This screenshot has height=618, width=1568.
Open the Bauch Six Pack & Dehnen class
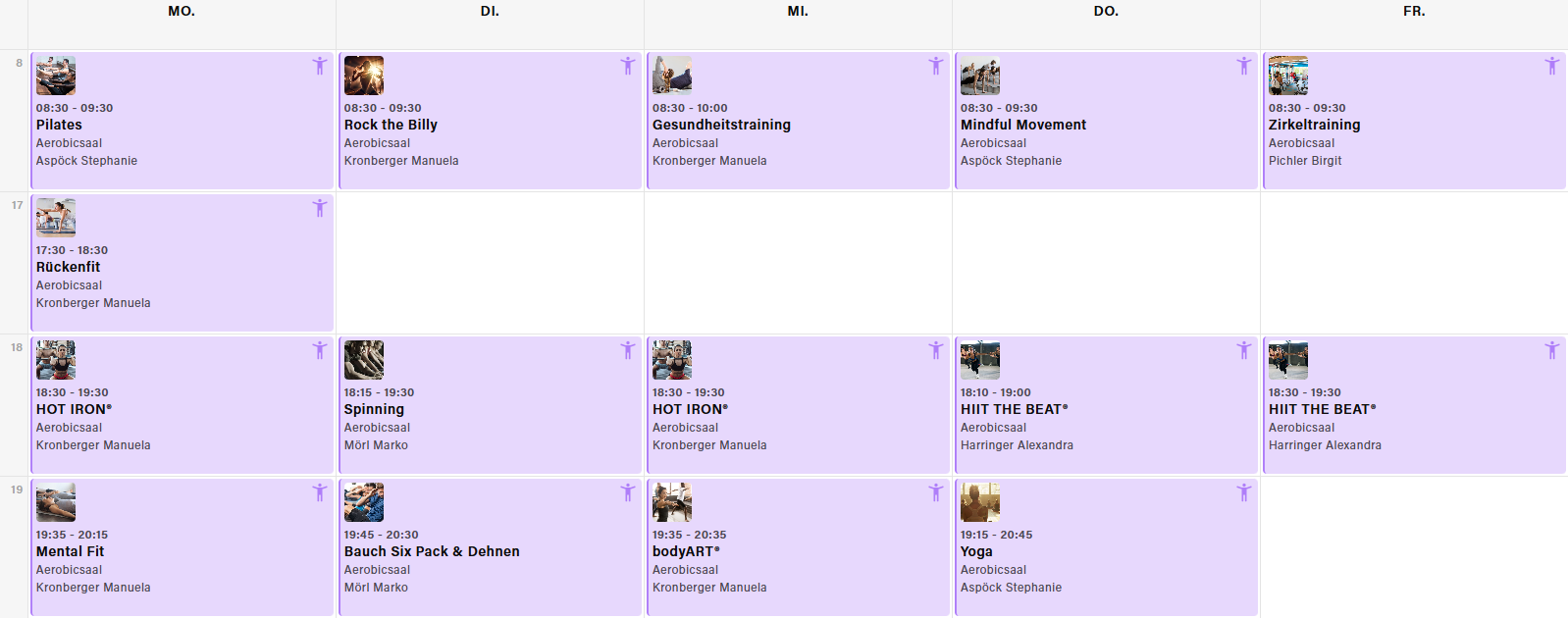point(432,551)
